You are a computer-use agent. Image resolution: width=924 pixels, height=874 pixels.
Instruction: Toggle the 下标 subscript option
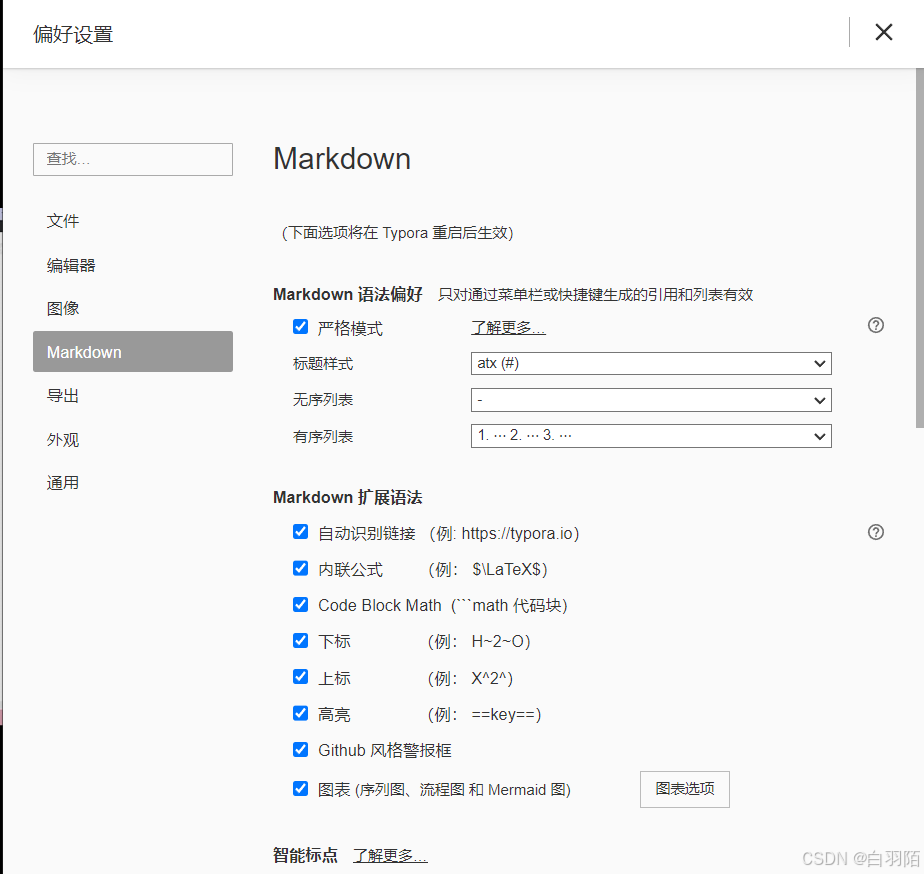pyautogui.click(x=300, y=640)
